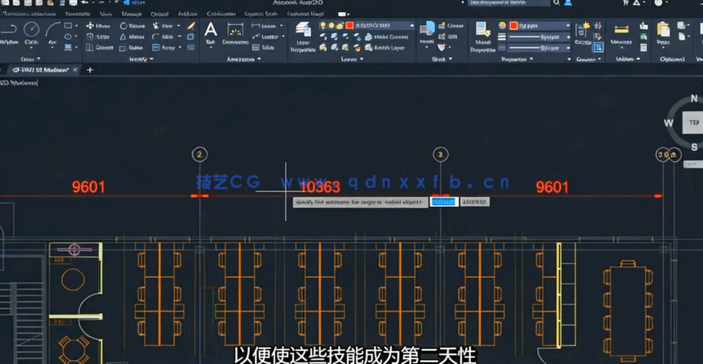This screenshot has width=703, height=364.
Task: Click the Erase pencil-eraser icon
Action: point(191,26)
